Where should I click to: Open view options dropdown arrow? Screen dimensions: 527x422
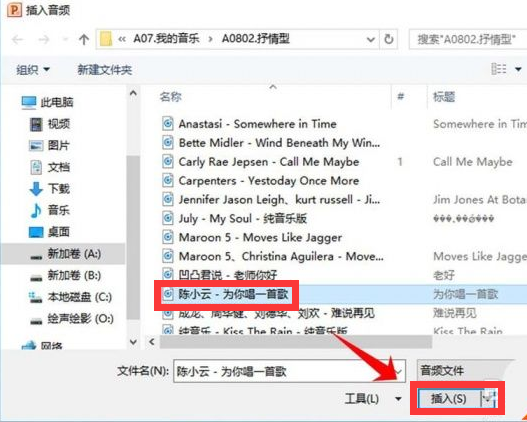[518, 69]
